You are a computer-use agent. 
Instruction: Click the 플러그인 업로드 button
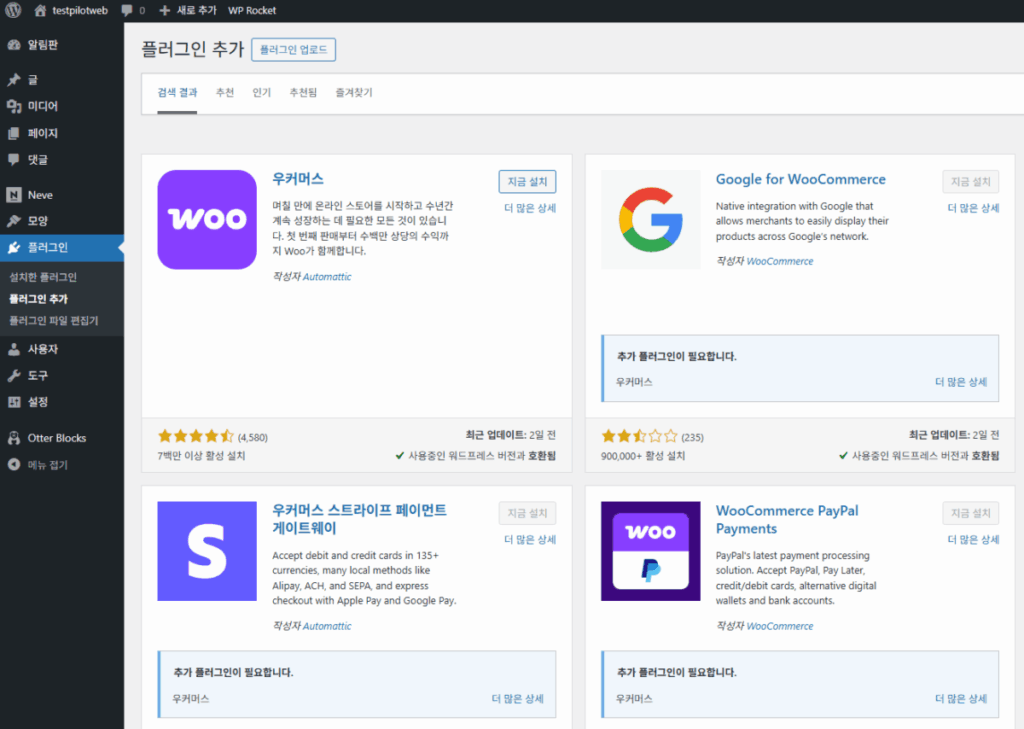[292, 49]
